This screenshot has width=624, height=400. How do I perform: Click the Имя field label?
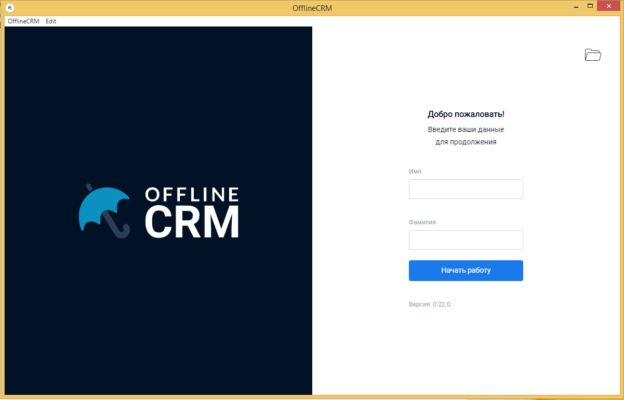coord(415,172)
